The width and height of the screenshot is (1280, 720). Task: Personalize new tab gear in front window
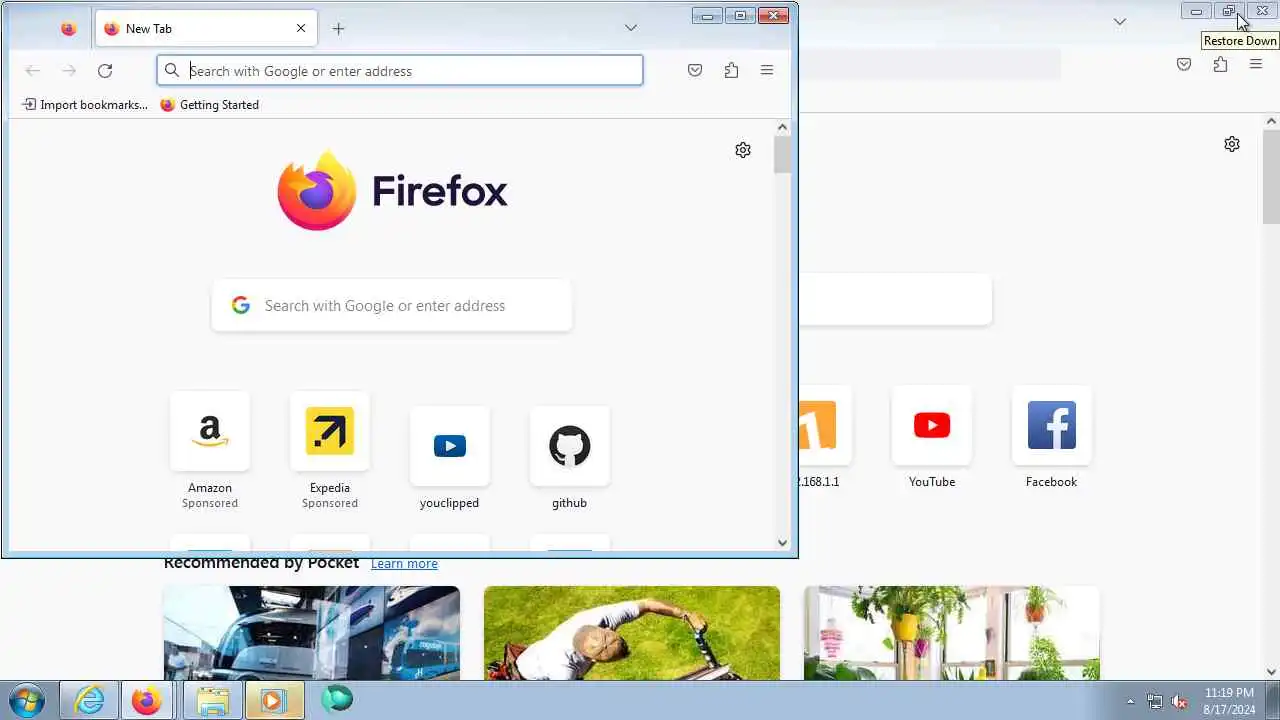743,150
